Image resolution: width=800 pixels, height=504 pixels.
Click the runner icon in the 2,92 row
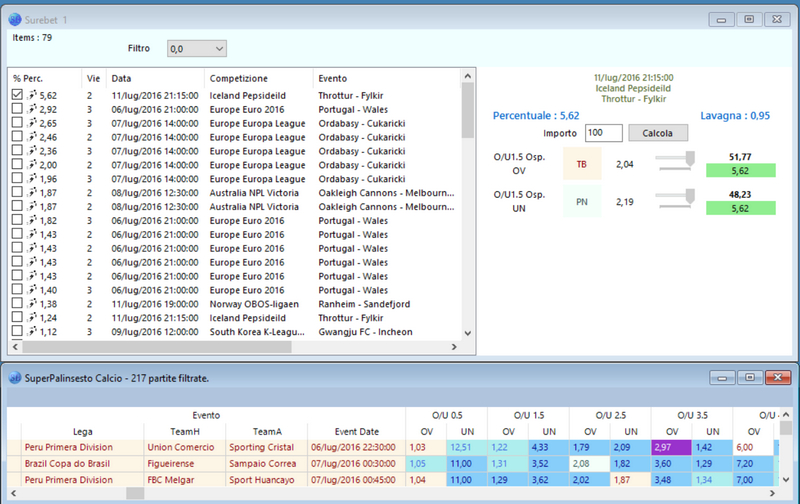31,109
